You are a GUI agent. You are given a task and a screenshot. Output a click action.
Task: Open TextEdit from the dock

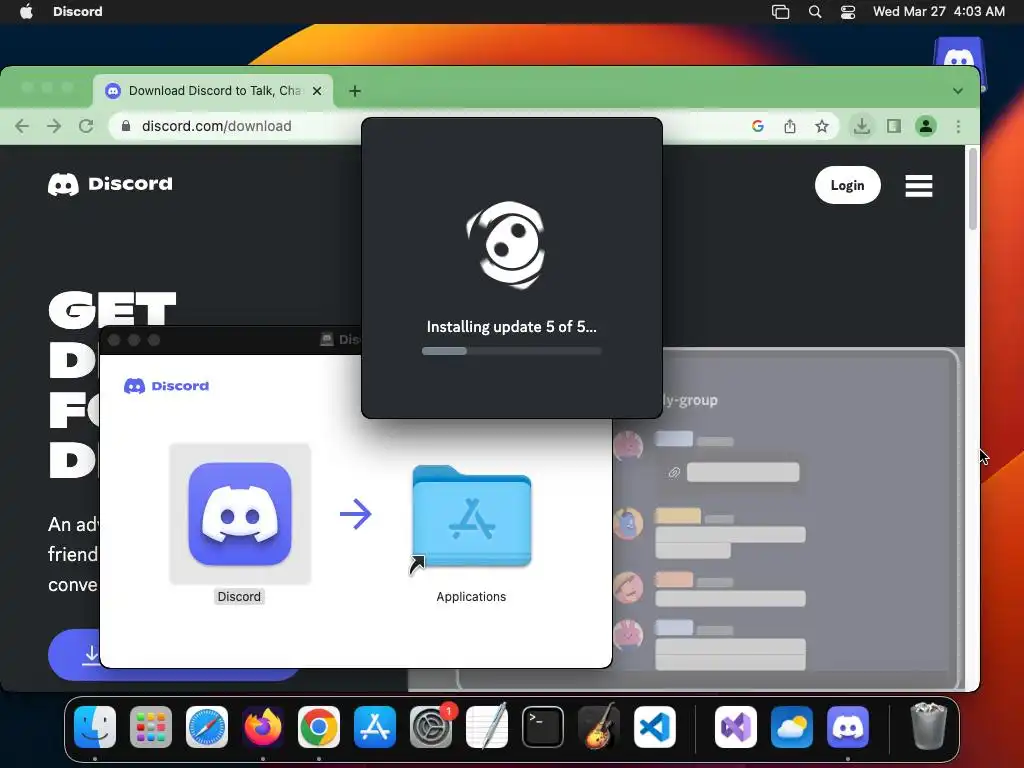(487, 727)
